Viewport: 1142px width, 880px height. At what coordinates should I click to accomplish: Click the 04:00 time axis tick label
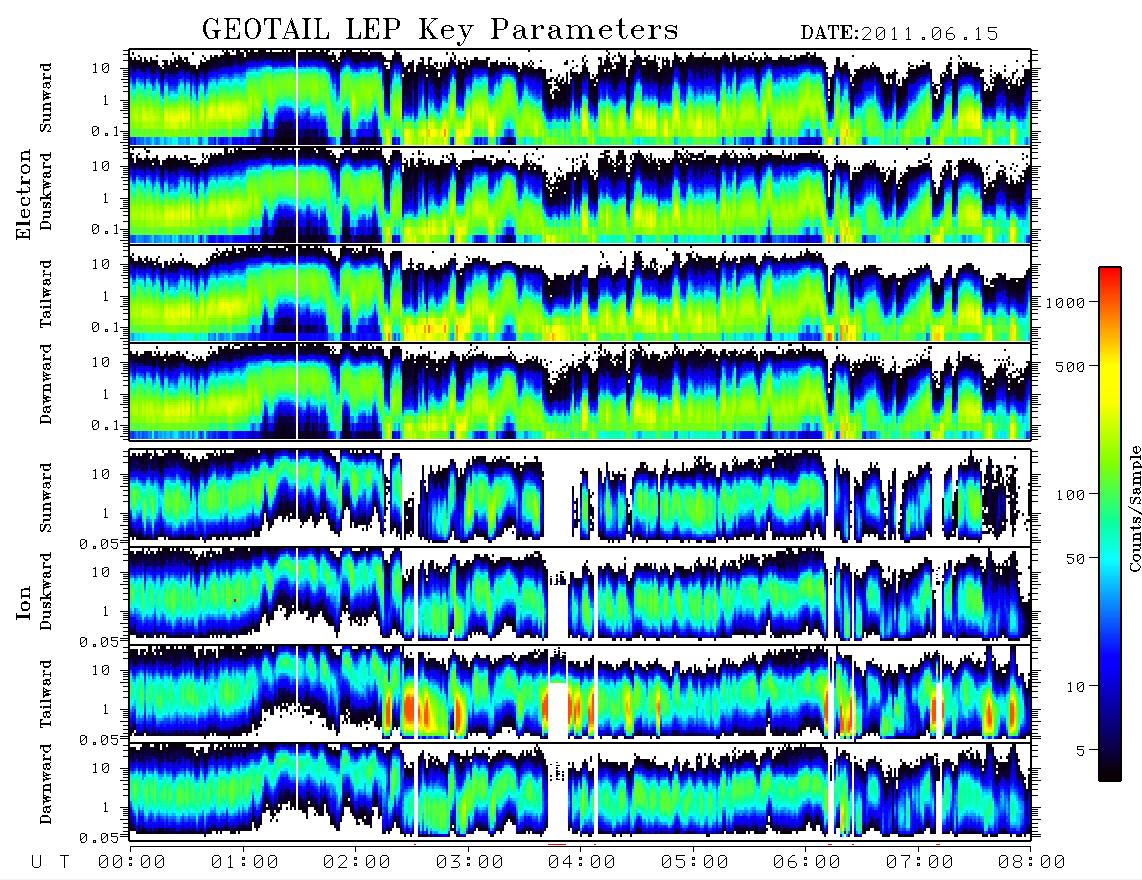[582, 863]
